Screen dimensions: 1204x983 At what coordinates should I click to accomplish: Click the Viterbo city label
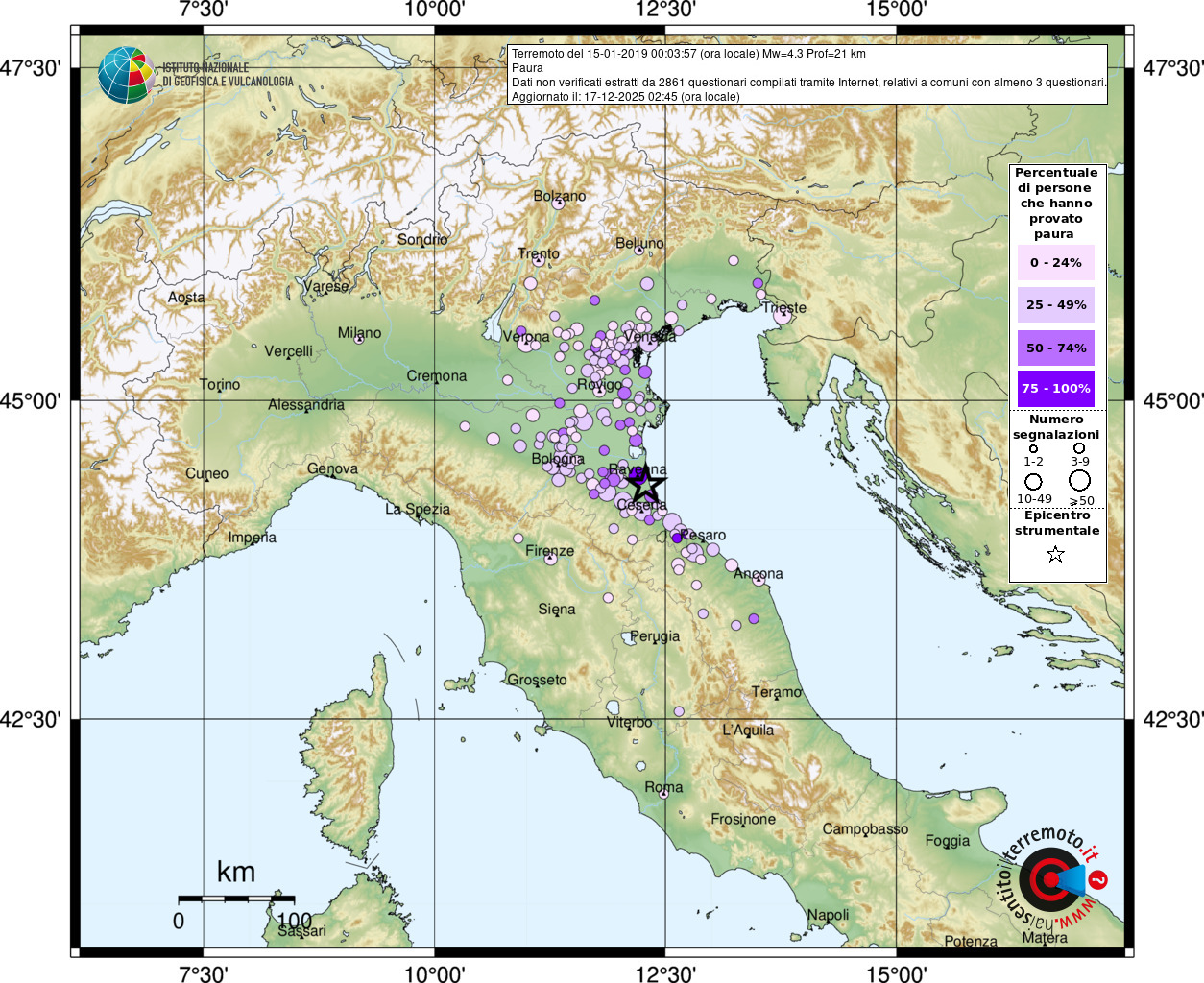point(629,722)
